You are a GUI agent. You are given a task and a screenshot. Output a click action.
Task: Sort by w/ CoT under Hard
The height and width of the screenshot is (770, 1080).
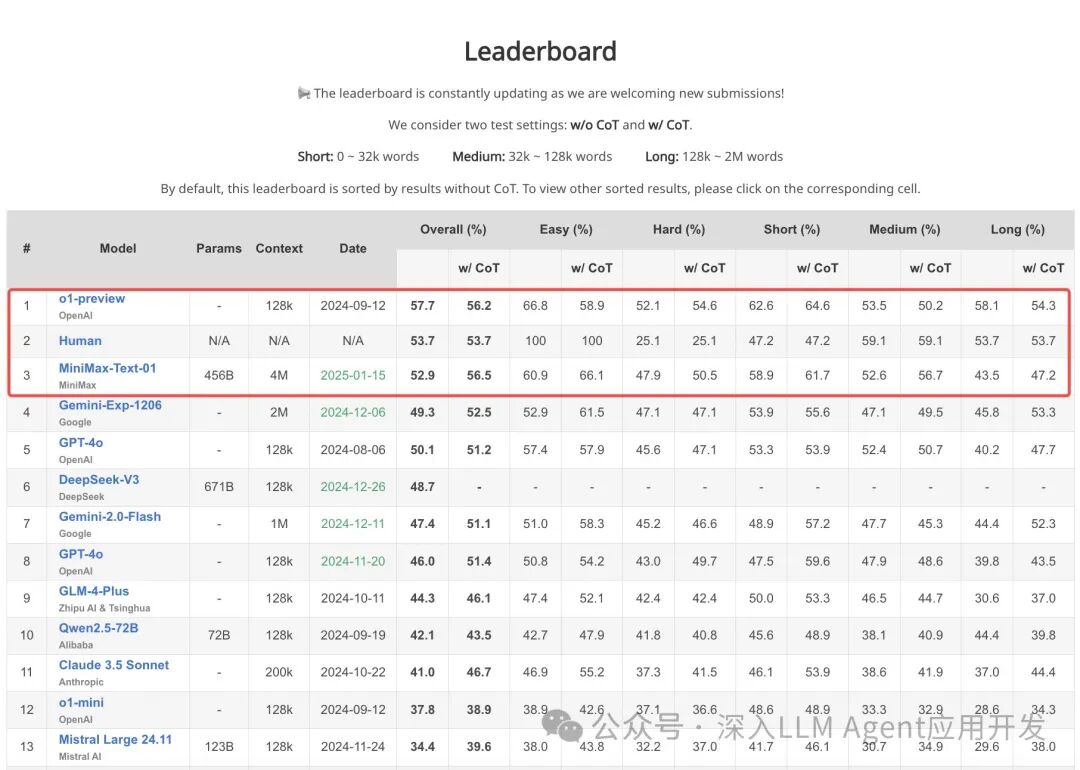(x=705, y=268)
